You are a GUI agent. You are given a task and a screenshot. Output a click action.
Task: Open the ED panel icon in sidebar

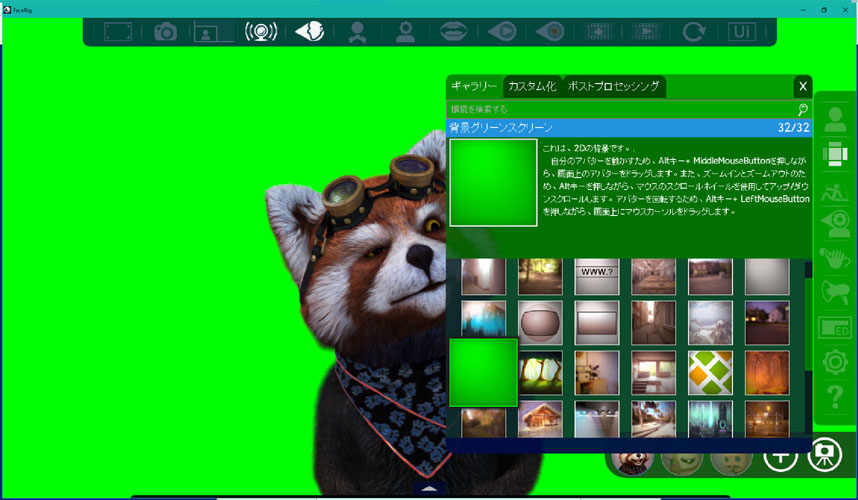[x=835, y=328]
